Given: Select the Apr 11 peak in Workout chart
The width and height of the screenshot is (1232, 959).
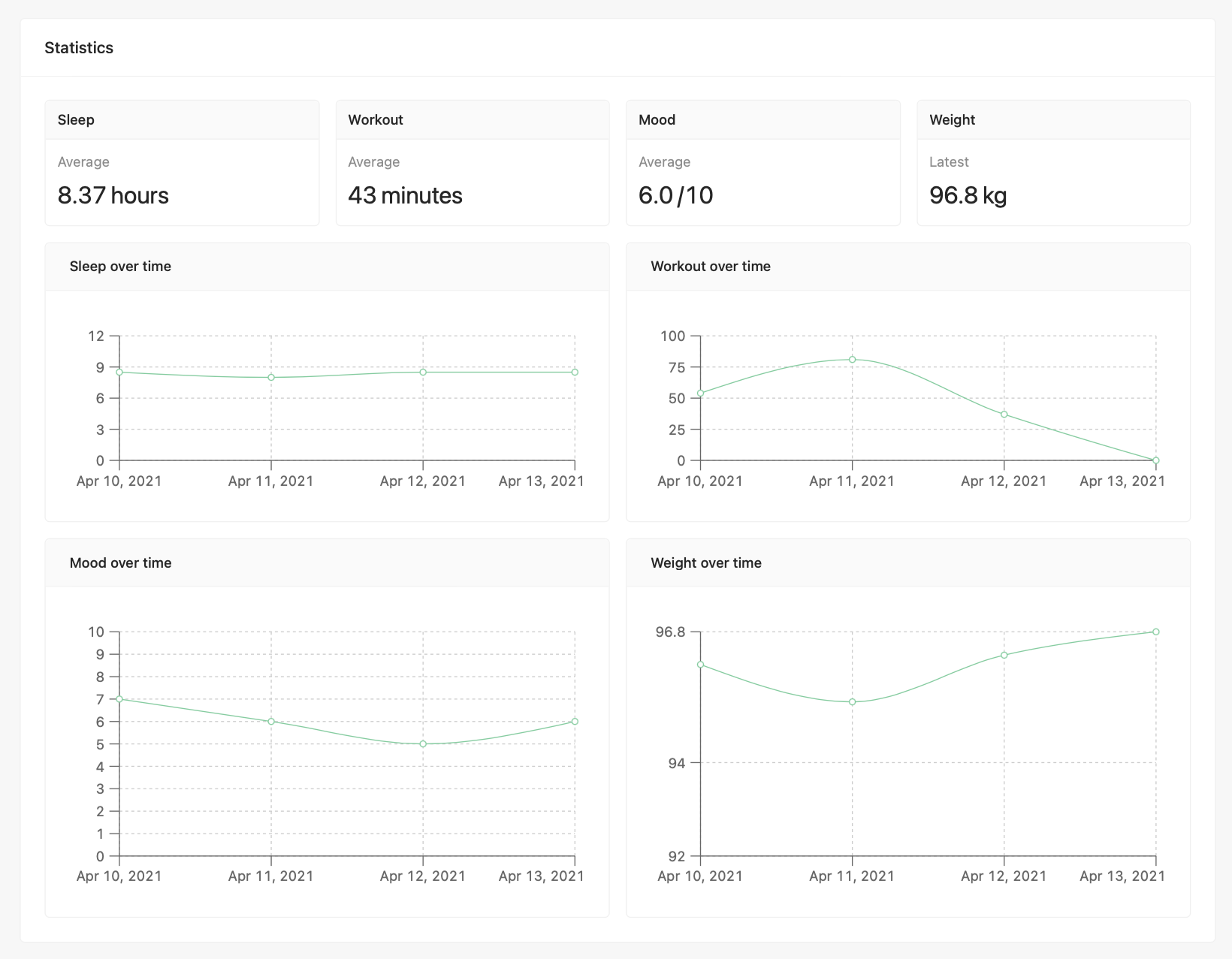Looking at the screenshot, I should click(x=853, y=359).
